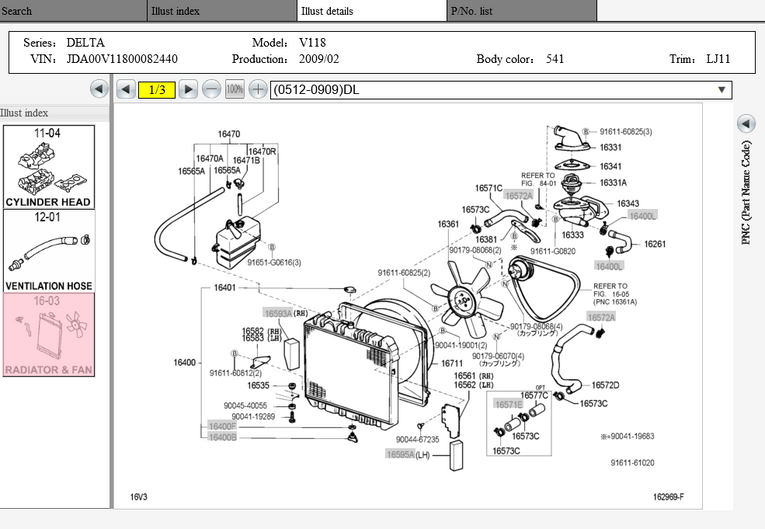The image size is (765, 529).
Task: Switch to the Search tab
Action: click(73, 11)
